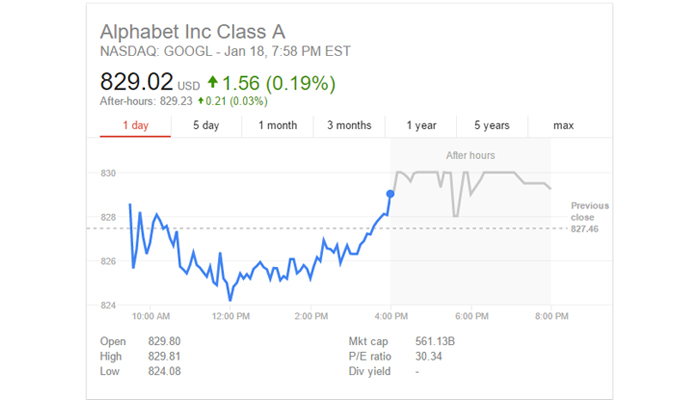Click the After hours shaded region label
Image resolution: width=700 pixels, height=400 pixels.
(470, 155)
